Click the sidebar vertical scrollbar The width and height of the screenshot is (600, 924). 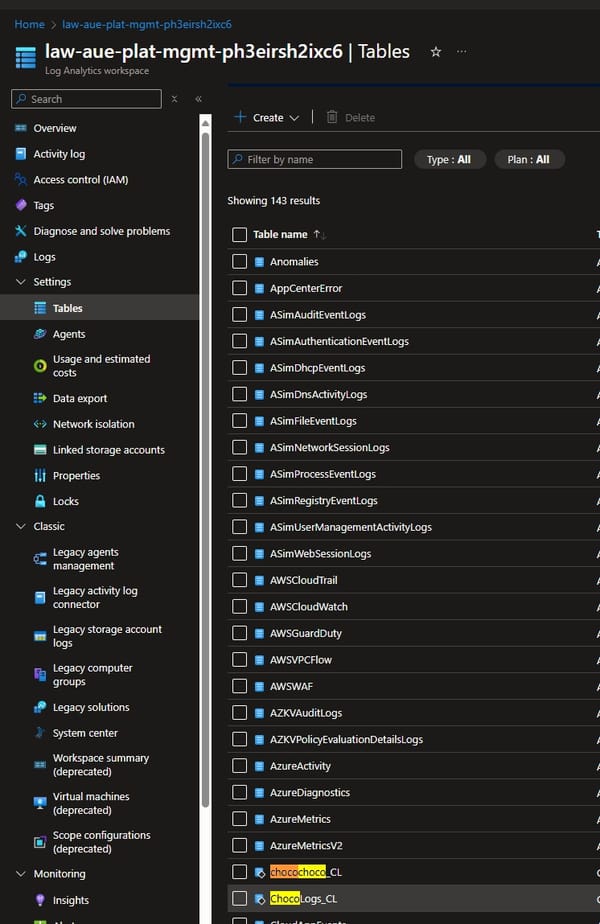pos(206,469)
